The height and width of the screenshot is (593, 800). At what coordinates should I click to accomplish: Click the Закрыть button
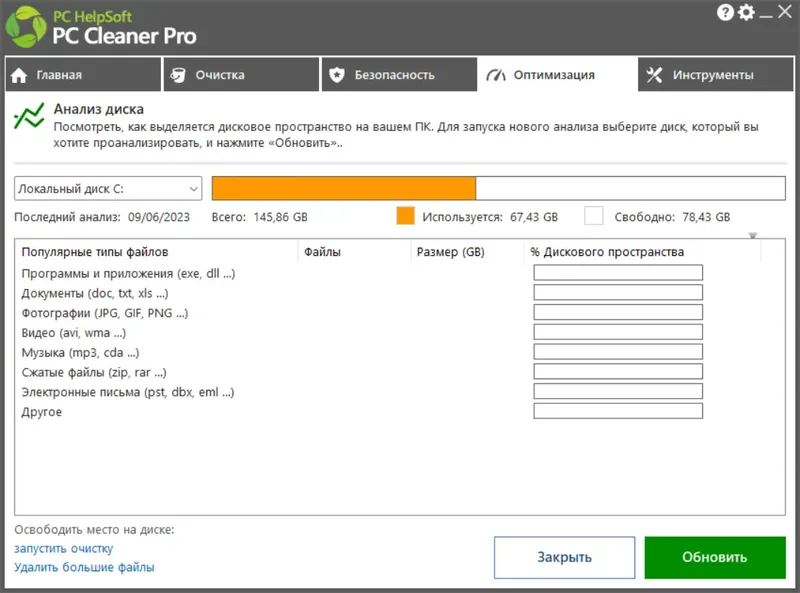[564, 557]
